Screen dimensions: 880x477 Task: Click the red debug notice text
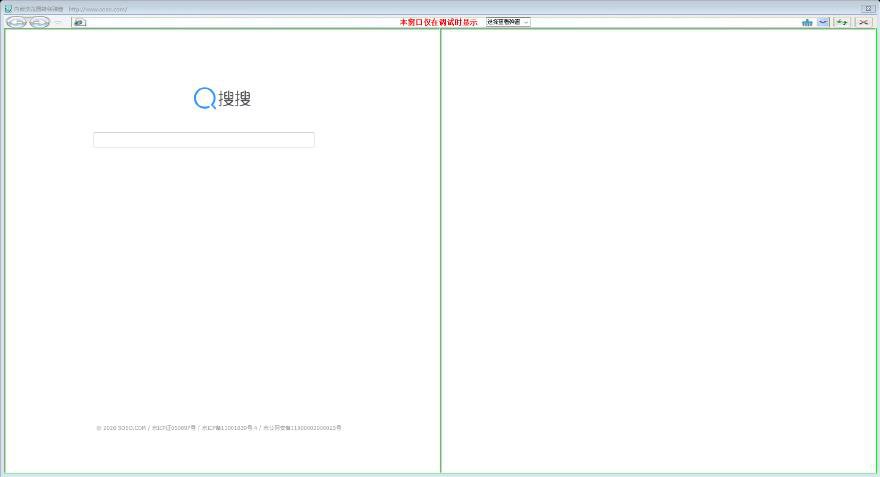coord(438,22)
